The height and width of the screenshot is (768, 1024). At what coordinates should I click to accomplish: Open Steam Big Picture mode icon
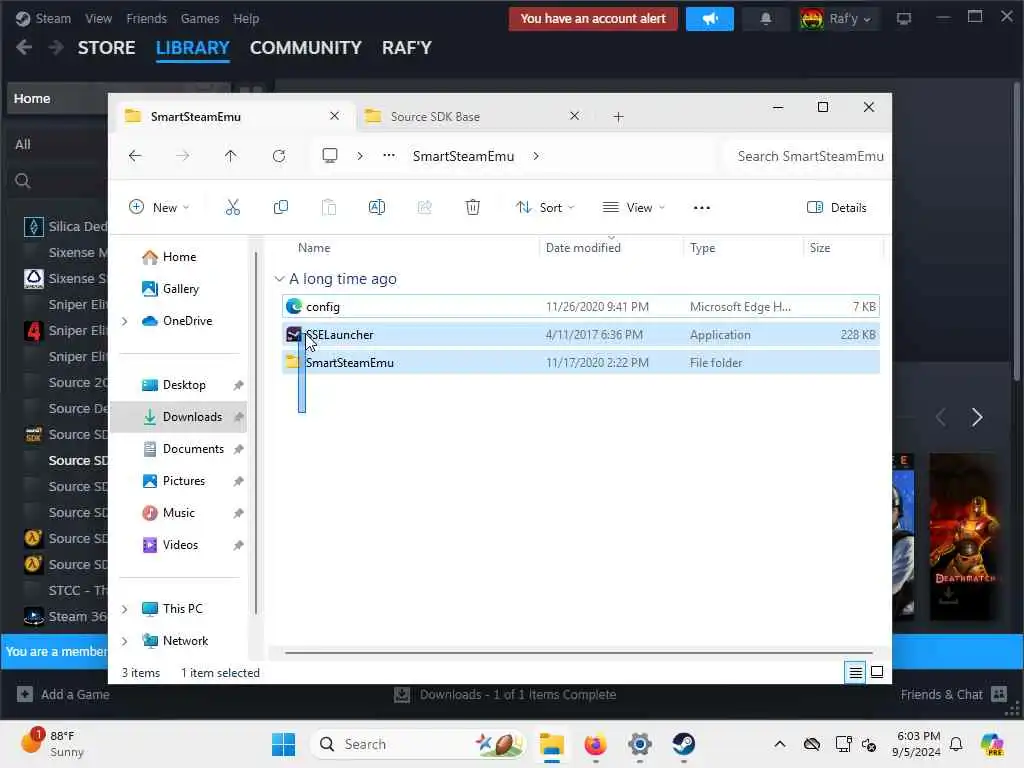point(904,19)
